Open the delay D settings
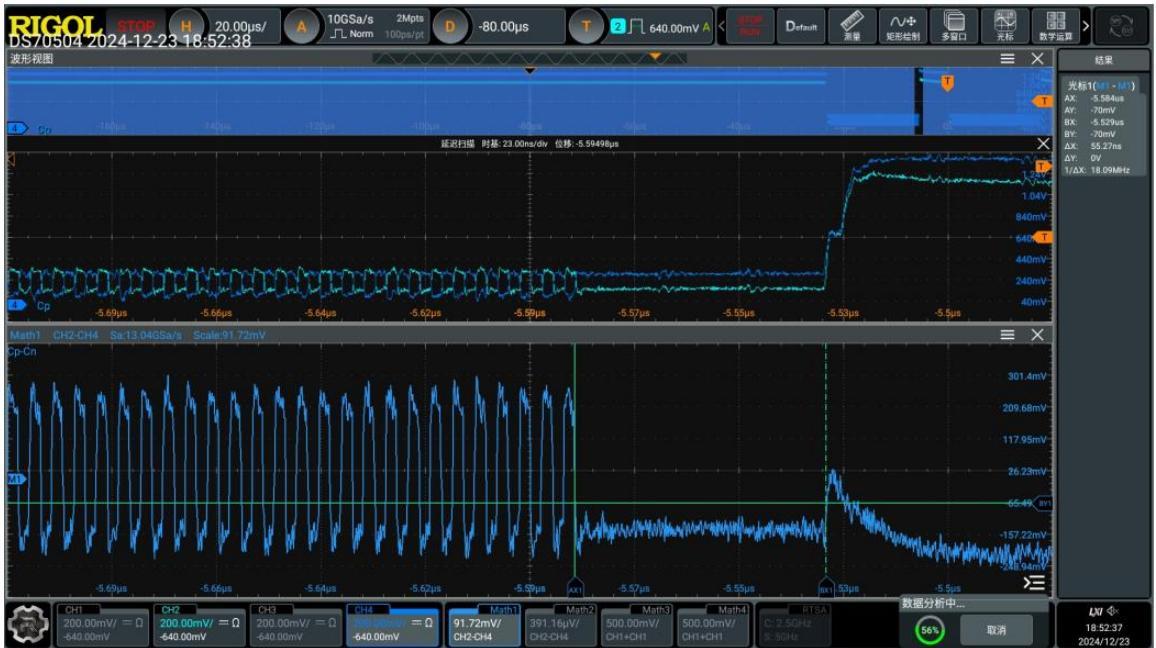1156x648 pixels. coord(450,27)
